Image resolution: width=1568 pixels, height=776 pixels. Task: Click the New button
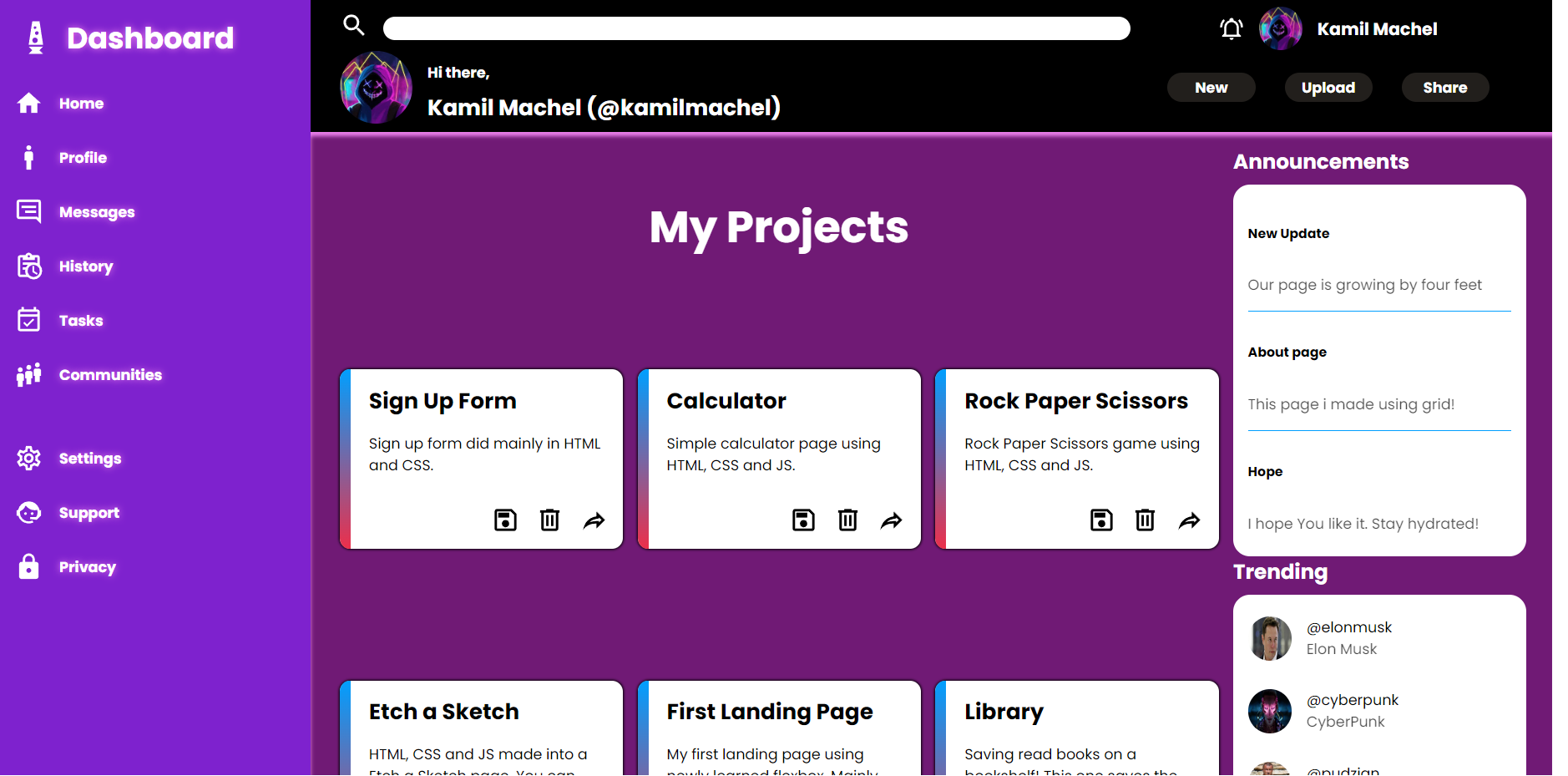pos(1211,87)
